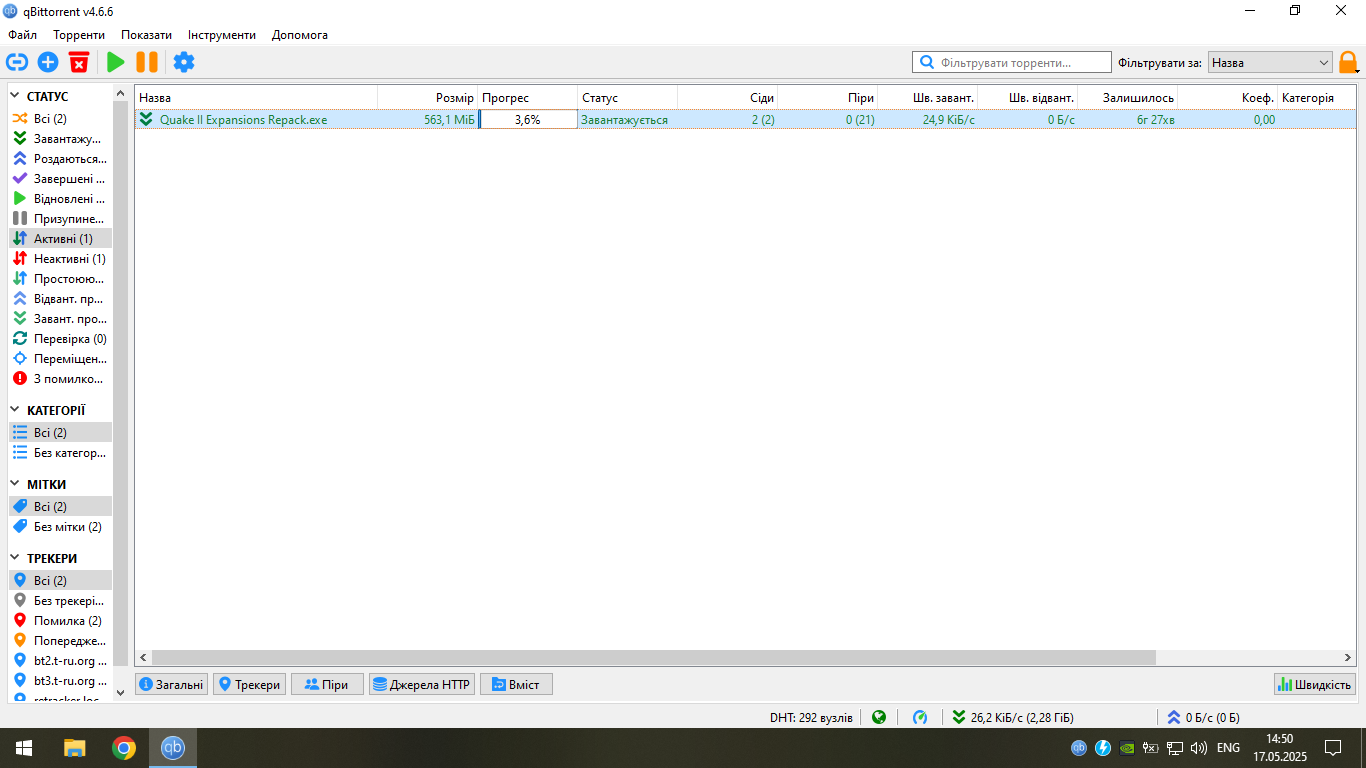Open the Файл menu
Screen dimensions: 1366x768
(22, 35)
